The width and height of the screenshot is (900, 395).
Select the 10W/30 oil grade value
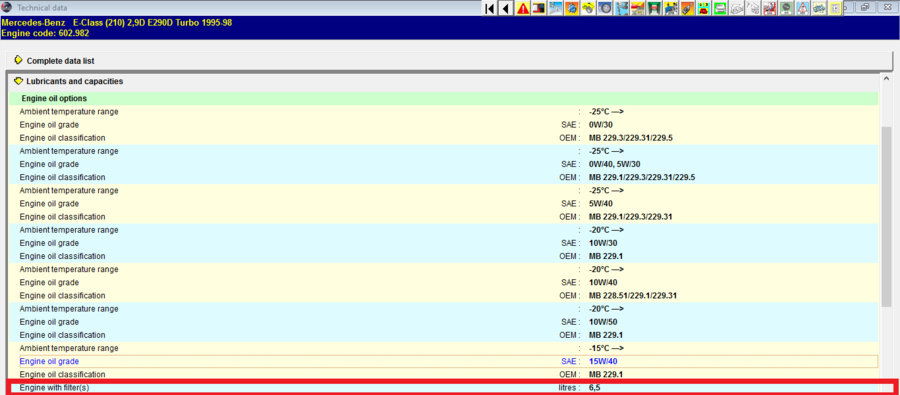(x=603, y=243)
